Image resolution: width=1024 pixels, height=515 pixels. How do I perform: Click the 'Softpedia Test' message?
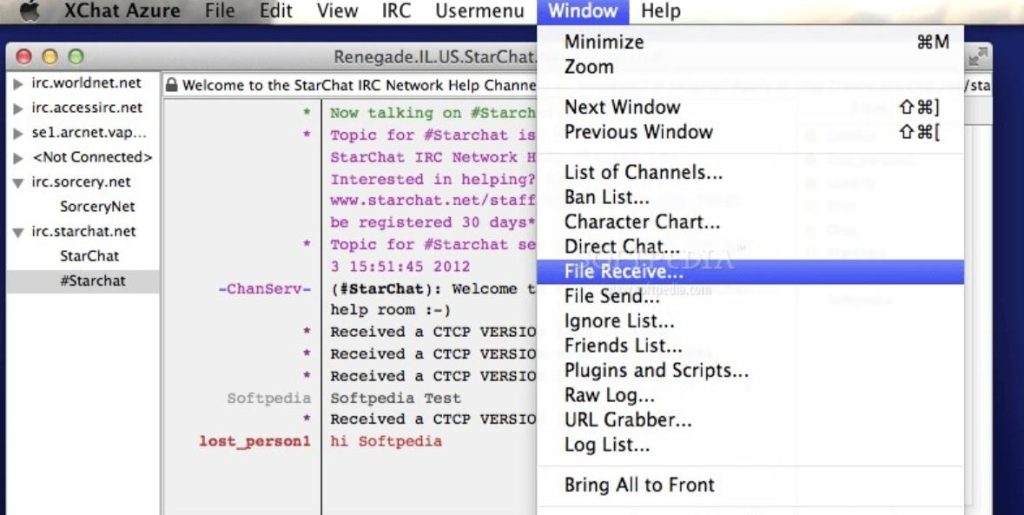tap(395, 398)
